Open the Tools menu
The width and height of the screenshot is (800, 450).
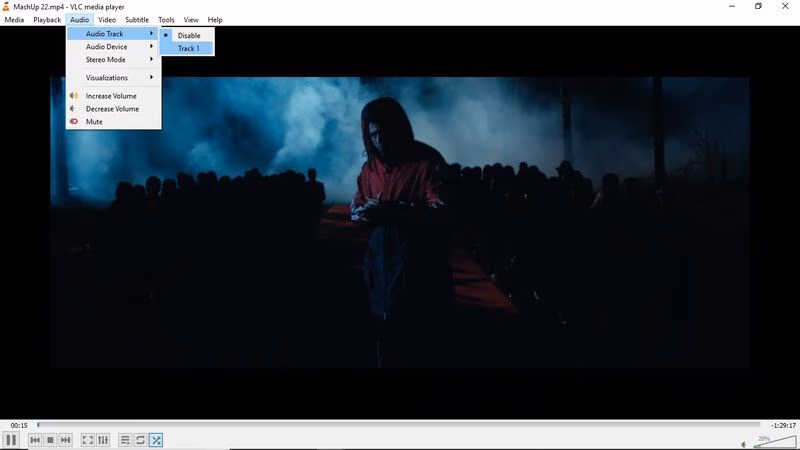[x=166, y=20]
